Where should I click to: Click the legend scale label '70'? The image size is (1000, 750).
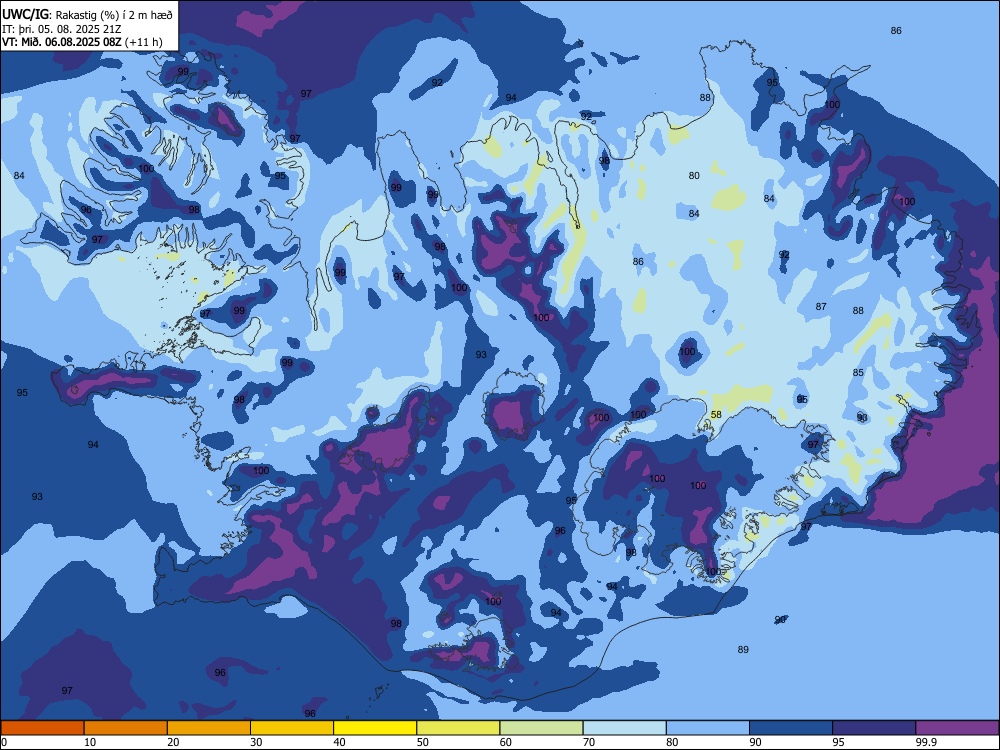pos(589,742)
